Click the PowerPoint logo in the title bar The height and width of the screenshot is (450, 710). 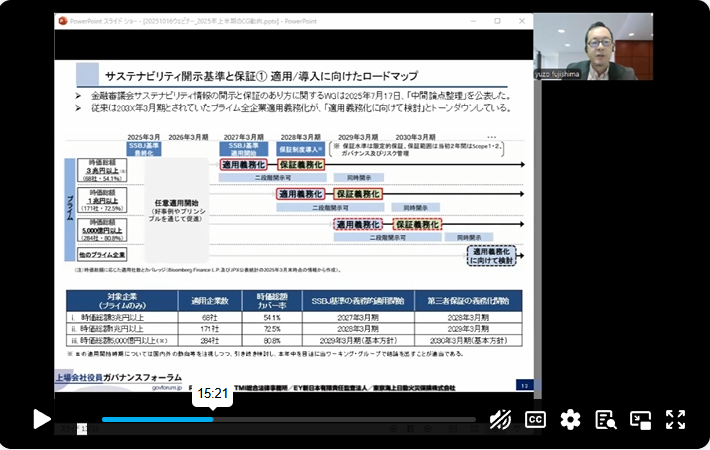coord(62,20)
